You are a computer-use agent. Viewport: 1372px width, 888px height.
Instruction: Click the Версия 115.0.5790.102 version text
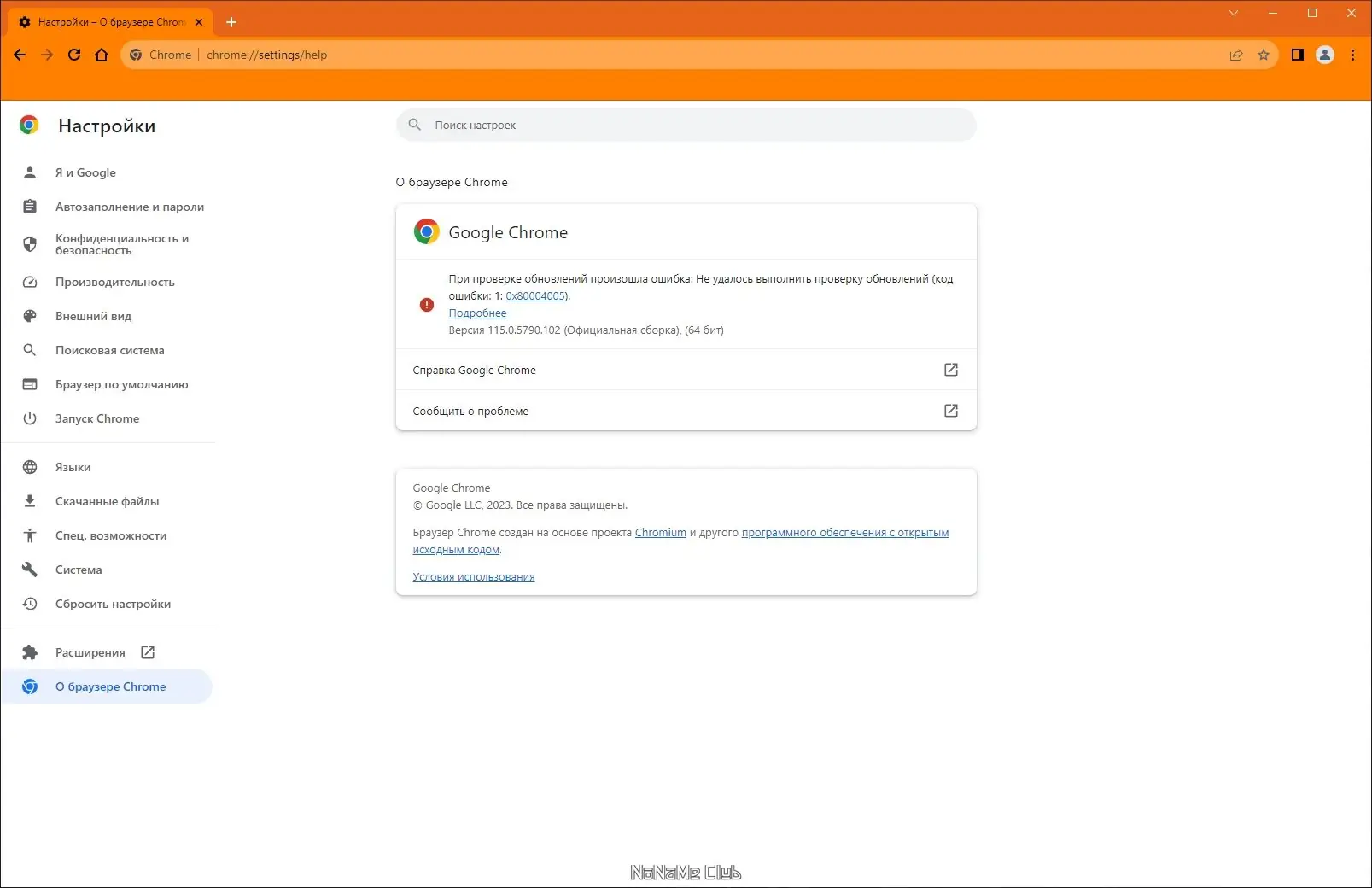click(x=586, y=330)
